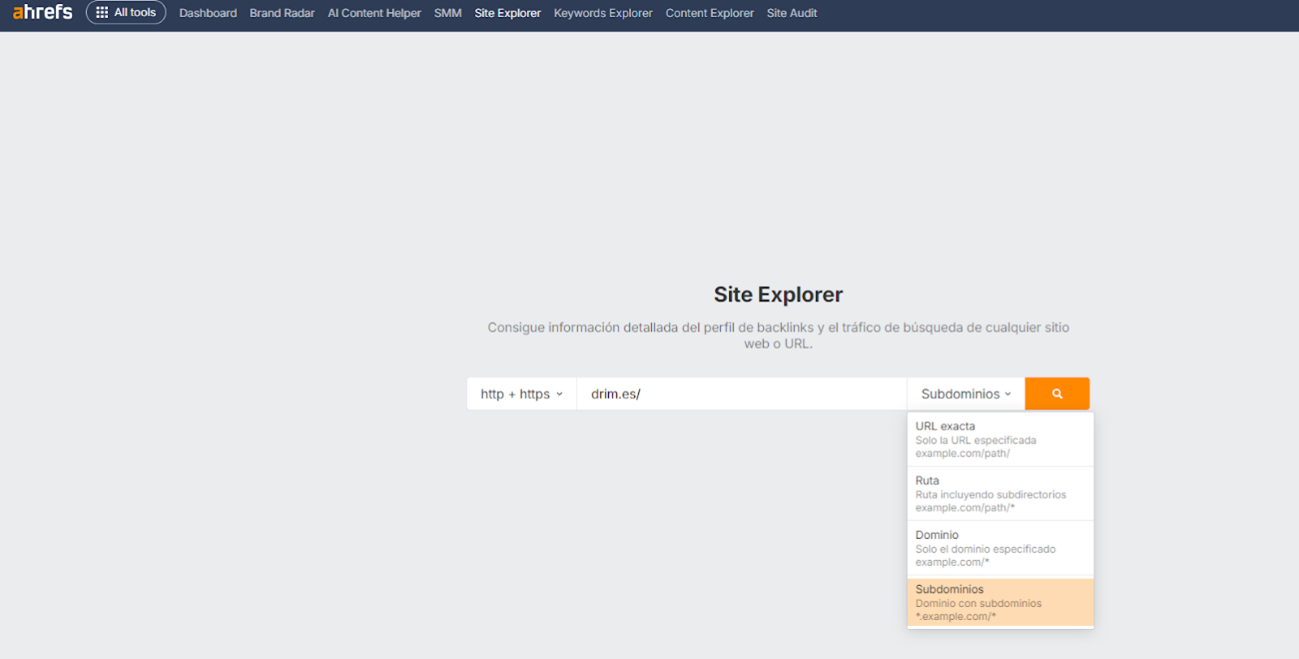The height and width of the screenshot is (659, 1299).
Task: Open the Site Audit tool
Action: pyautogui.click(x=791, y=13)
